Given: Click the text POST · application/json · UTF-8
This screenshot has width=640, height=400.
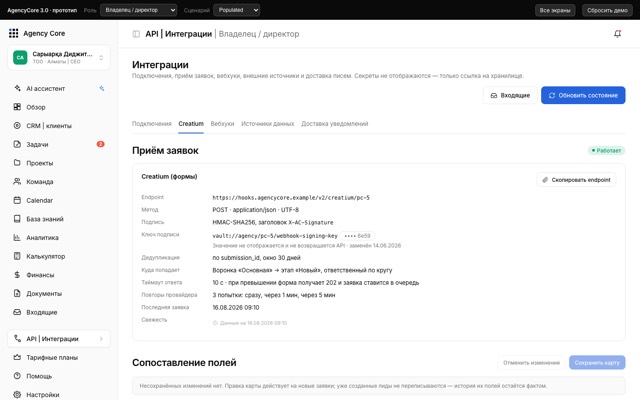Looking at the screenshot, I should click(256, 210).
